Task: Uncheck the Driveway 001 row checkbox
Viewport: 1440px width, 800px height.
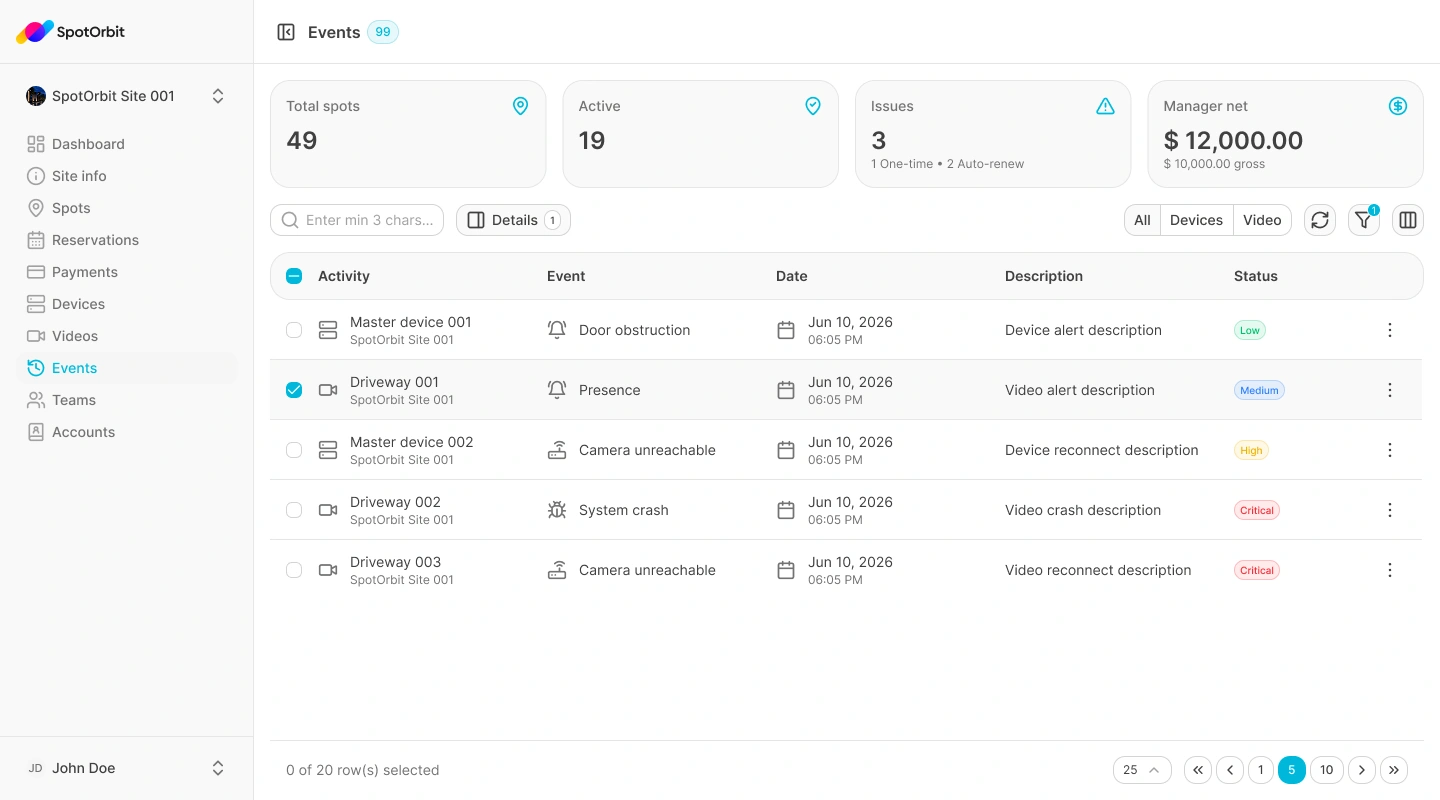Action: [x=294, y=390]
